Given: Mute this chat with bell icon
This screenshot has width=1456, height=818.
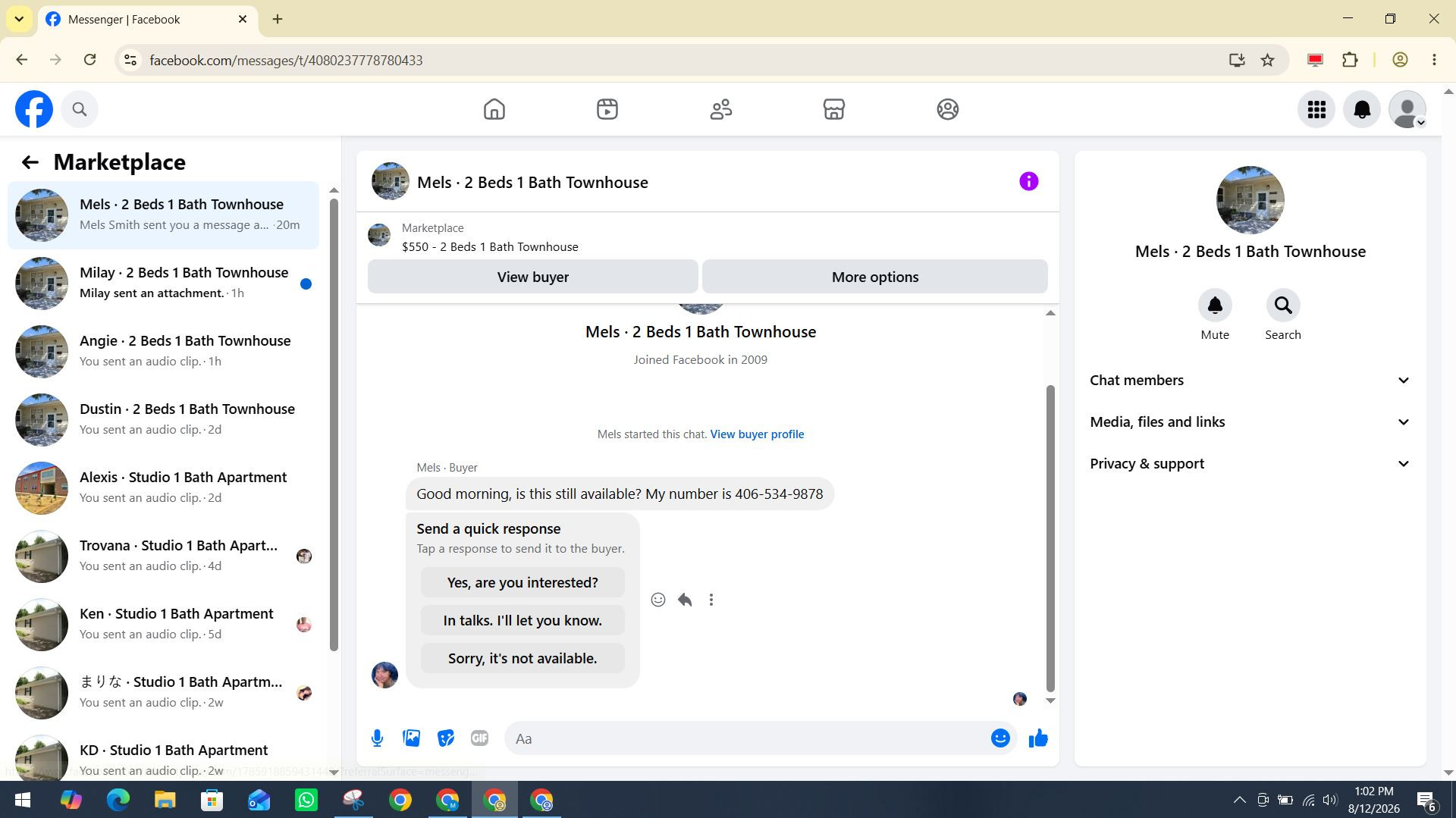Looking at the screenshot, I should [x=1215, y=306].
